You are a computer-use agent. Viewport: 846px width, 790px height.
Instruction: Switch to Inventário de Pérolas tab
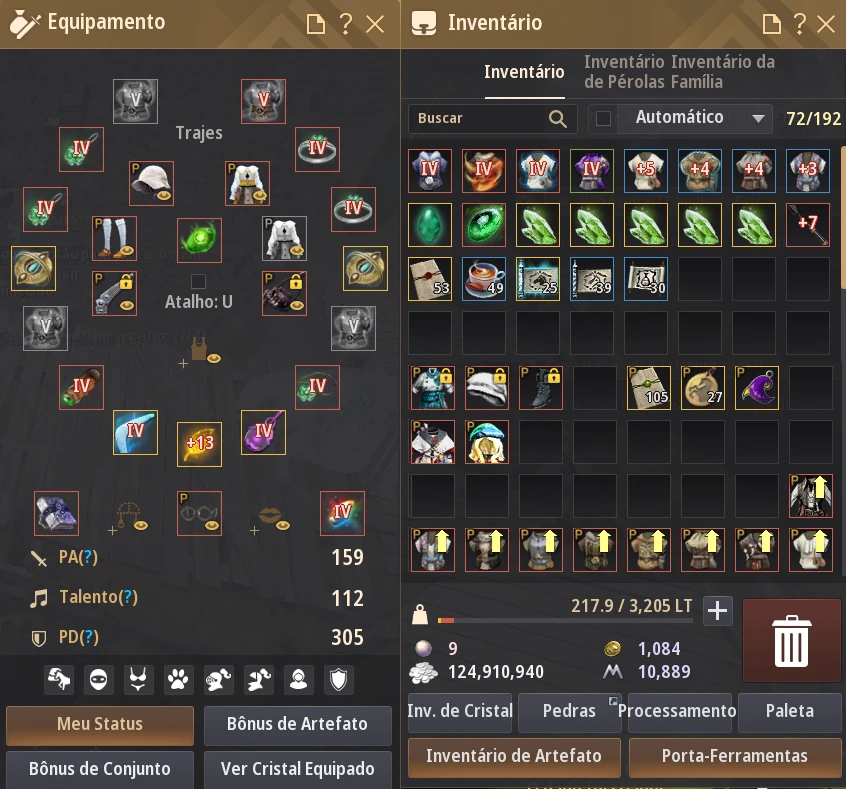tap(625, 72)
